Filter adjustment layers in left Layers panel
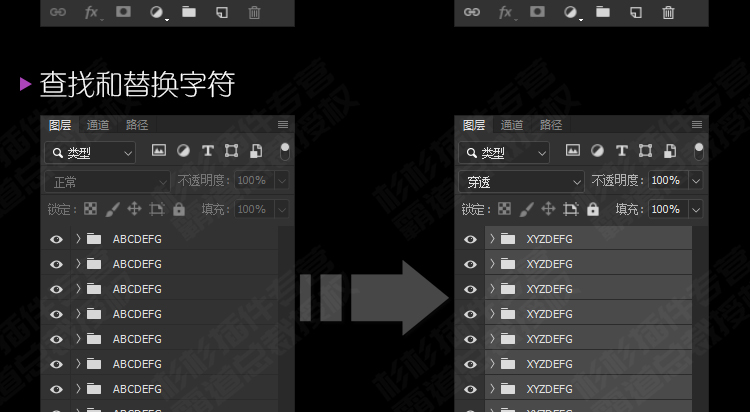 pyautogui.click(x=183, y=151)
